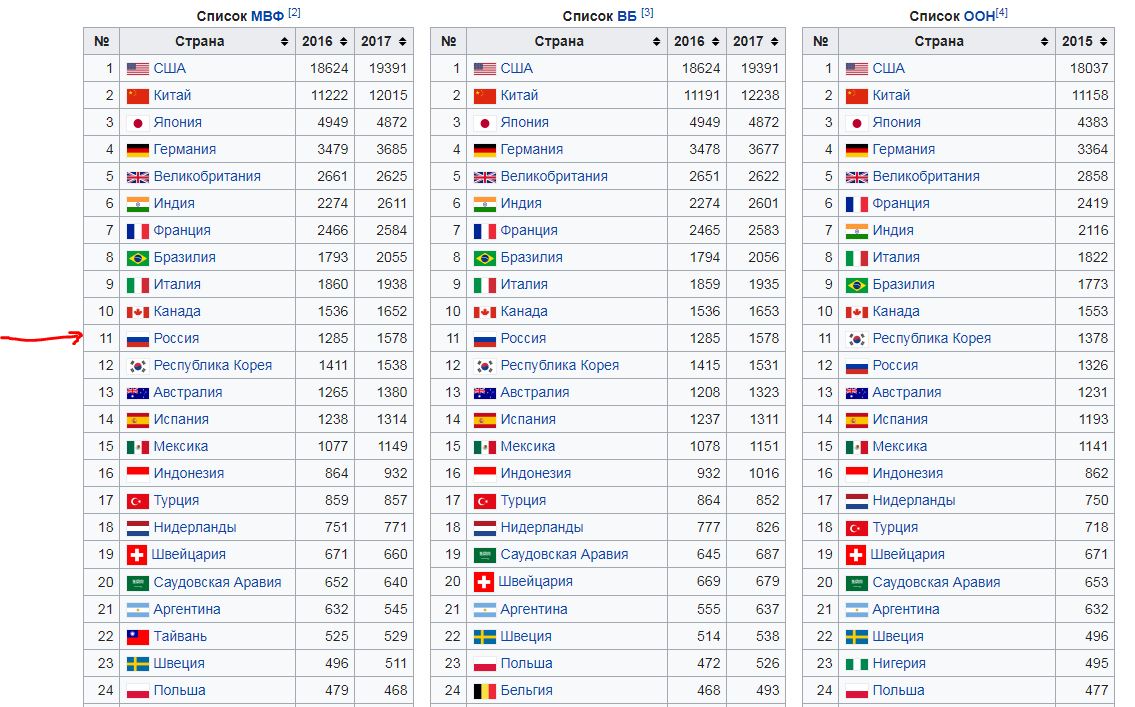
Task: Click the Netherlands flag in the ООН list
Action: pos(856,501)
